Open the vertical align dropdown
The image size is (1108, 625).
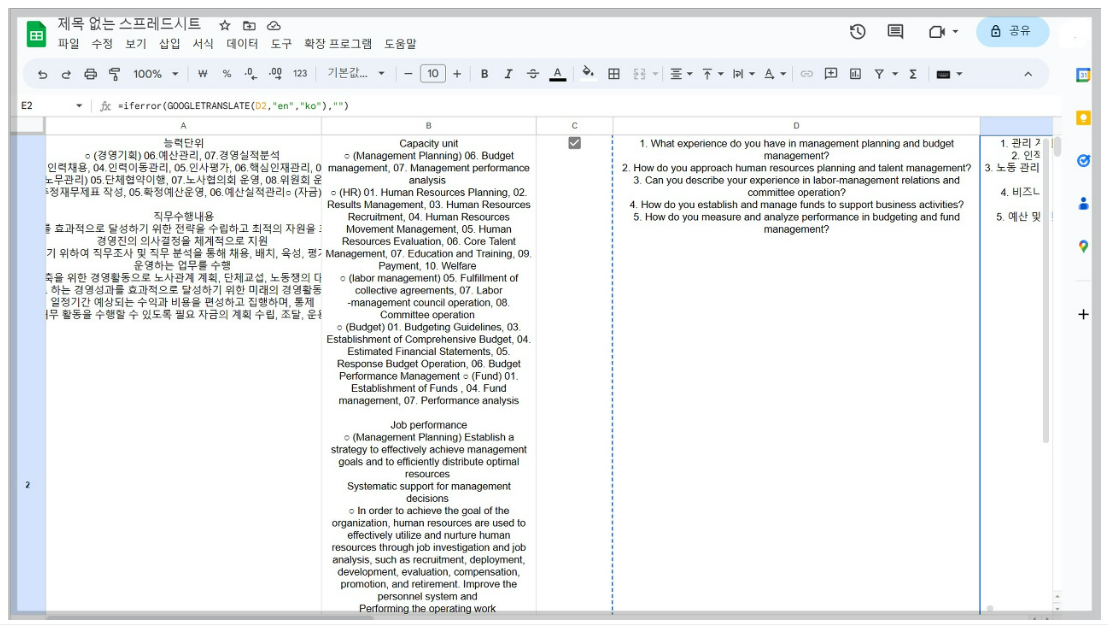click(712, 74)
